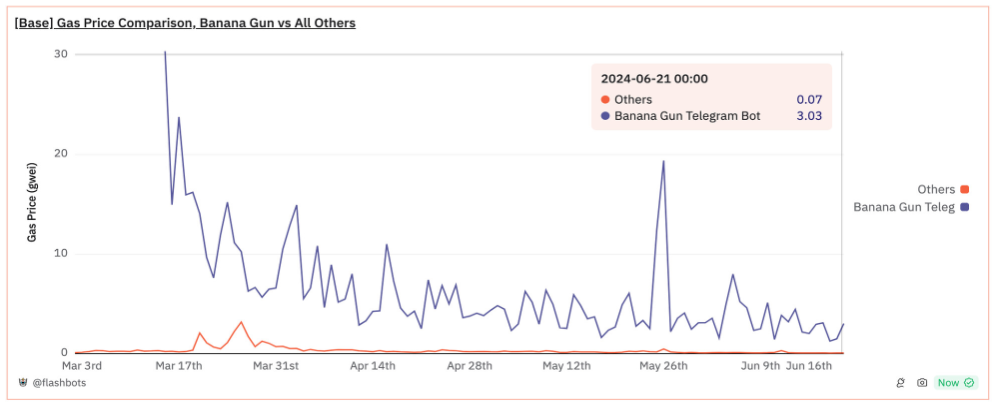995x406 pixels.
Task: Click the alert bell icon
Action: coord(901,383)
